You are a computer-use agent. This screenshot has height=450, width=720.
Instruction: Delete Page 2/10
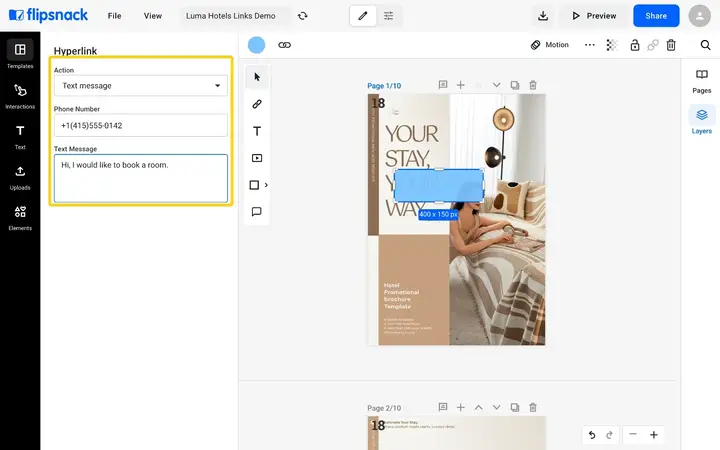[533, 407]
